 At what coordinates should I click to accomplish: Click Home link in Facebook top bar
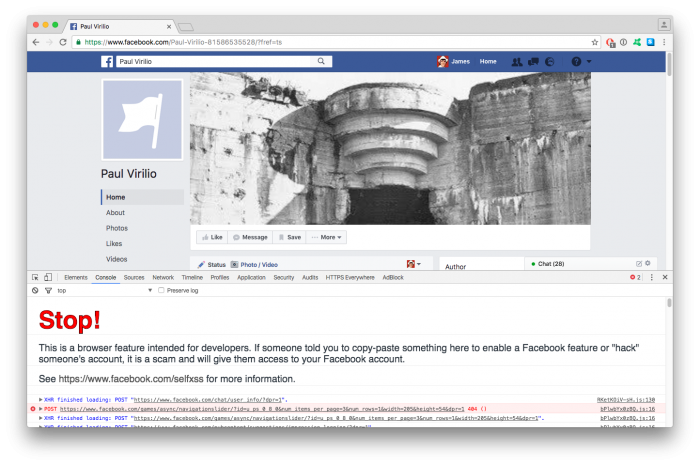tap(488, 62)
